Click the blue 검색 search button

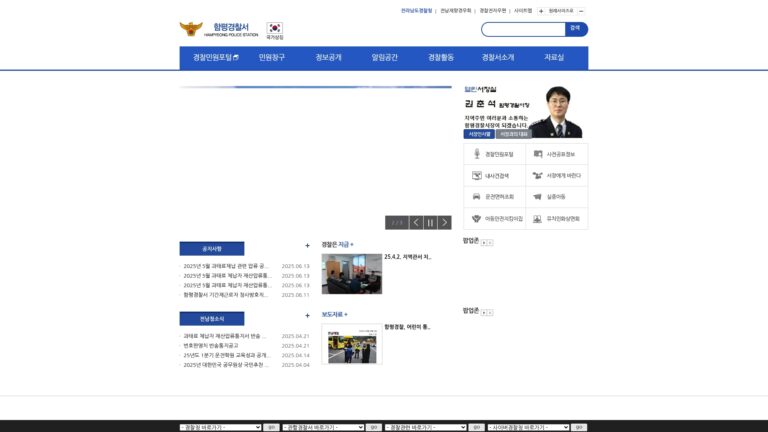[576, 29]
